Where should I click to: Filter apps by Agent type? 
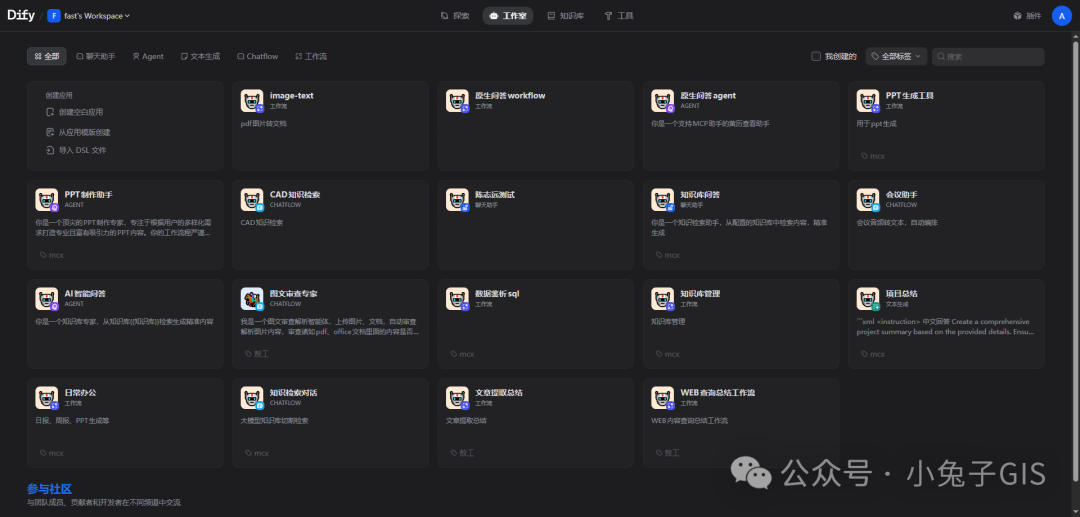coord(148,56)
